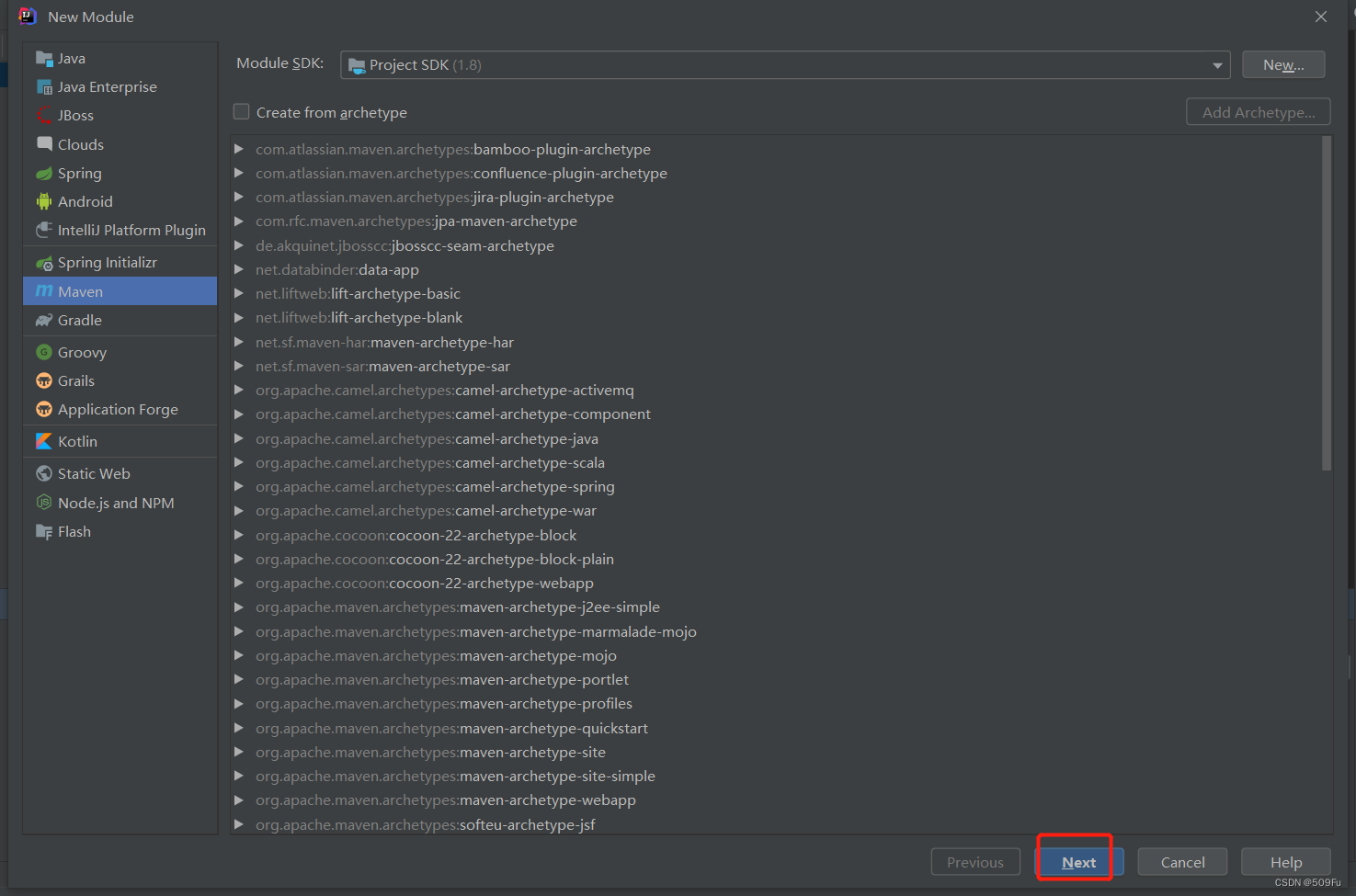Choose the Clouds icon in module list
This screenshot has width=1356, height=896.
coord(43,144)
